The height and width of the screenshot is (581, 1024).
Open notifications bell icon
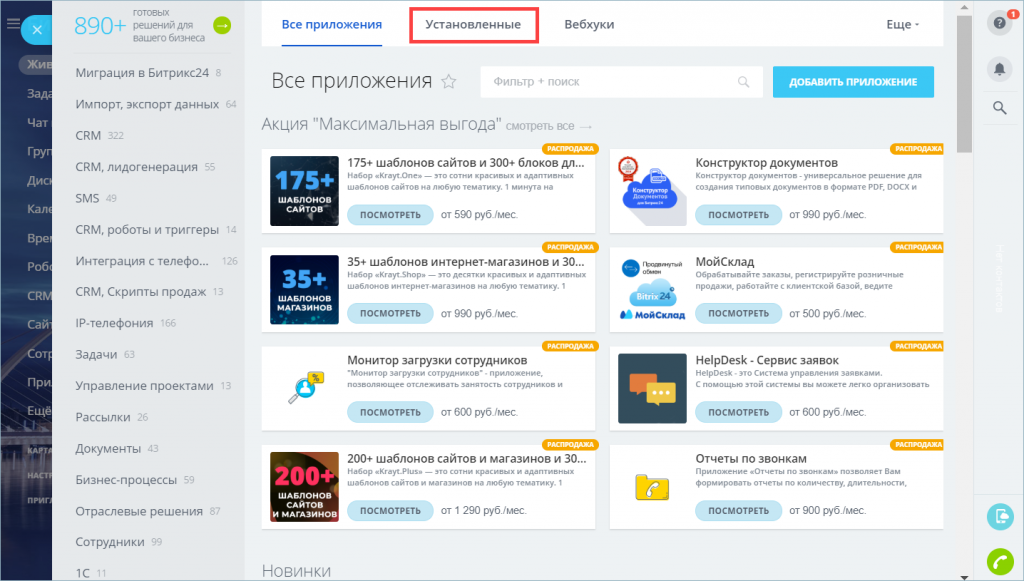[x=999, y=69]
